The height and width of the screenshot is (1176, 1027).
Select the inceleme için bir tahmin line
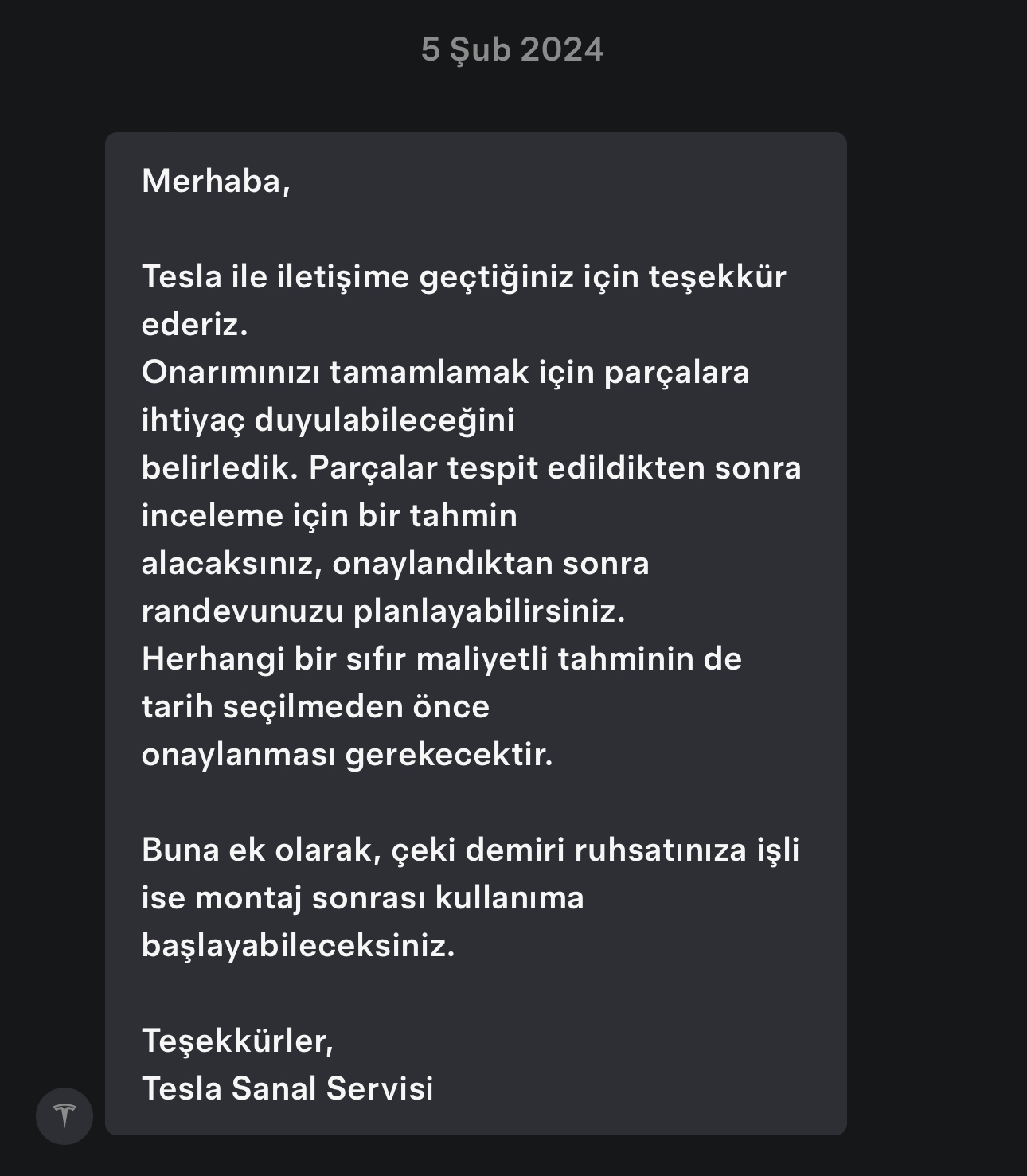click(x=330, y=516)
